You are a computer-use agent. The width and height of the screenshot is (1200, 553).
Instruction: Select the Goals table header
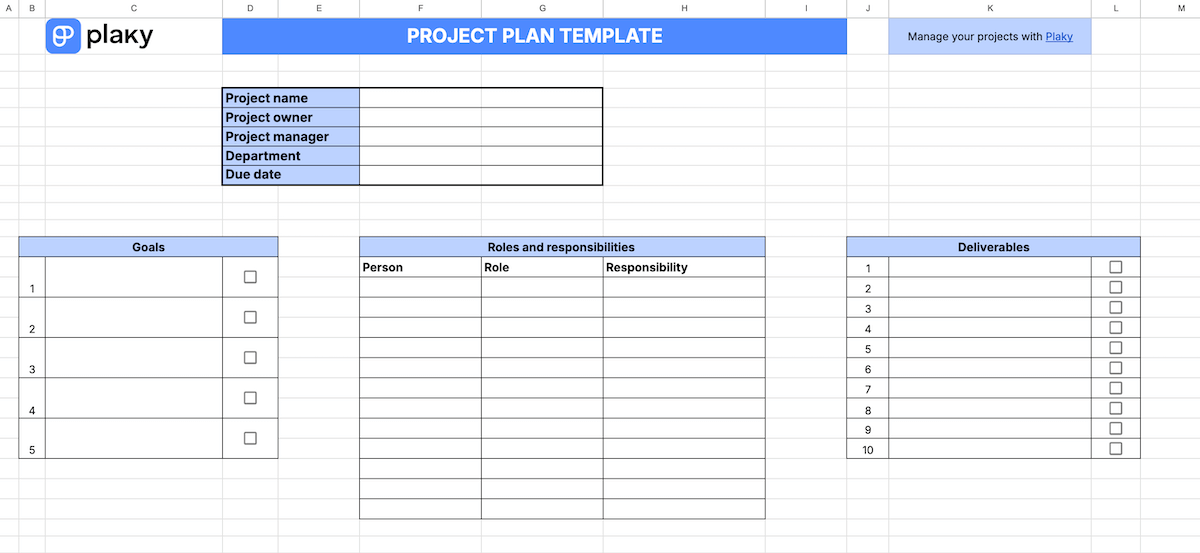pos(148,247)
